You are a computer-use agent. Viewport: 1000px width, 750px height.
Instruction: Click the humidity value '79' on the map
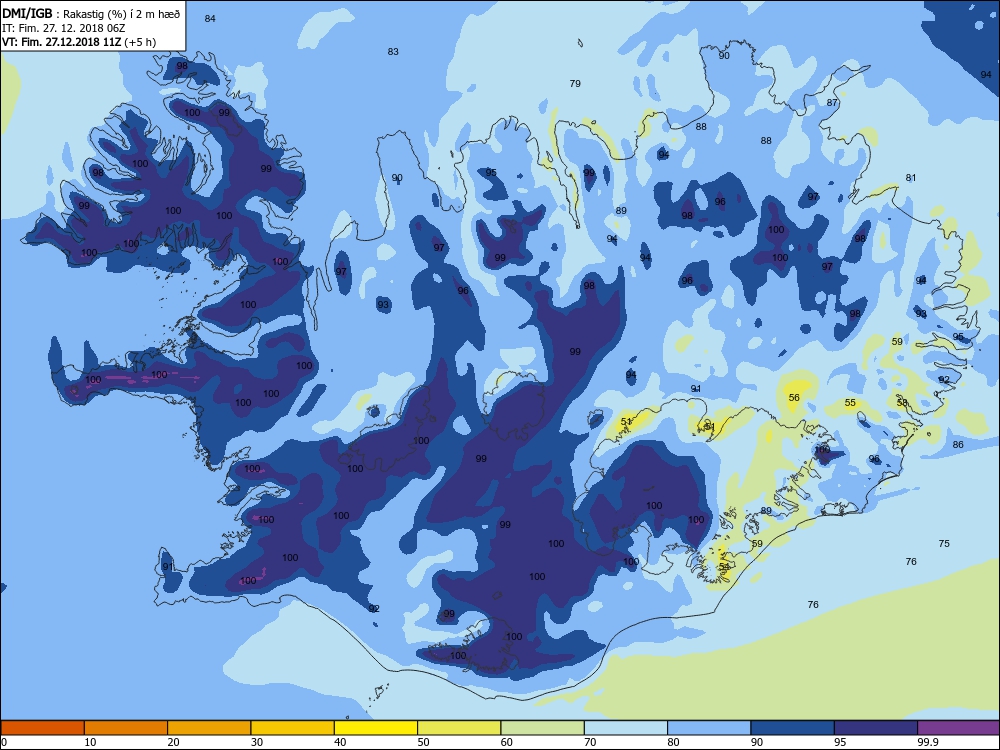coord(575,84)
